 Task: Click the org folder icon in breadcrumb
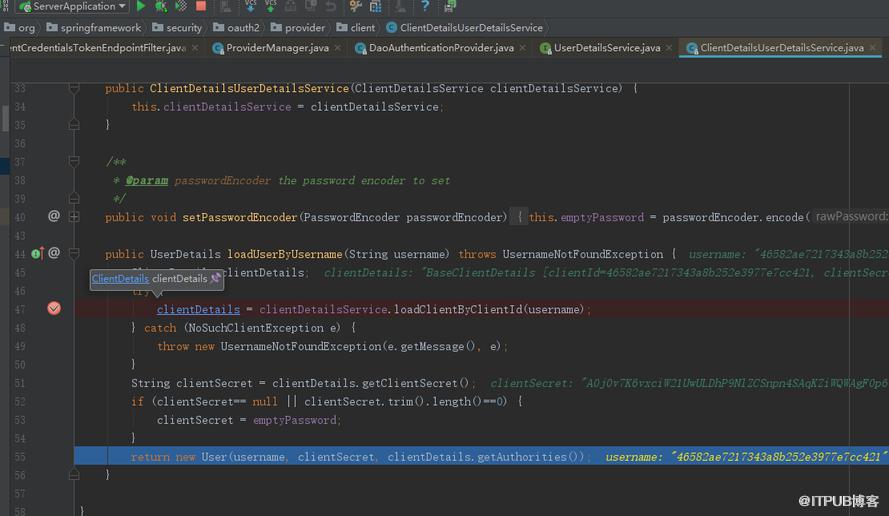(x=10, y=27)
